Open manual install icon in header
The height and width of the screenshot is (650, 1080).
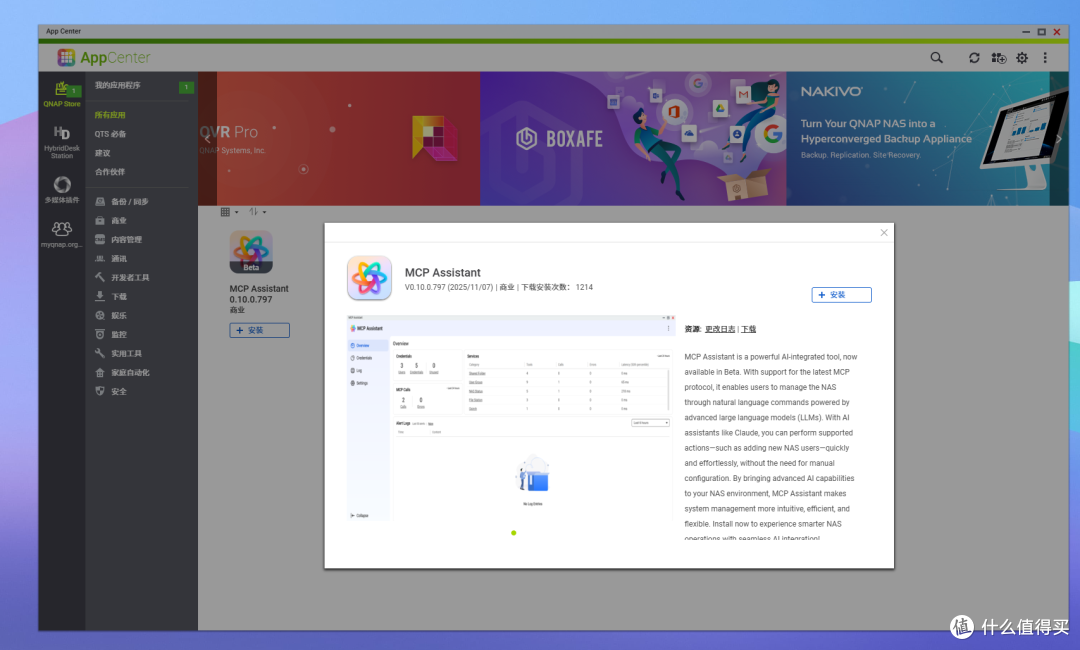[998, 58]
